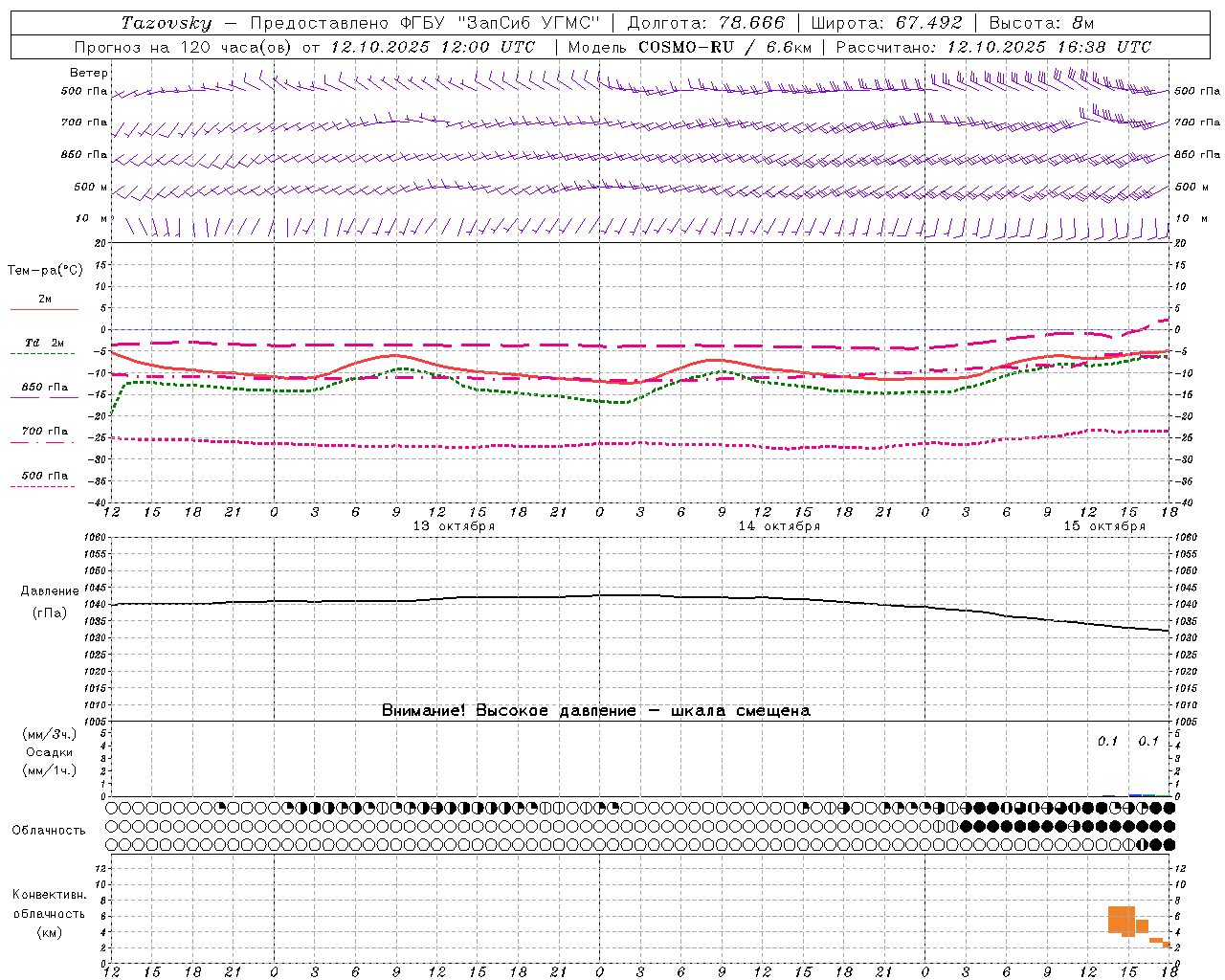Click the 500 м wind level label on left
Screen dimensions: 1225x980
[91, 187]
